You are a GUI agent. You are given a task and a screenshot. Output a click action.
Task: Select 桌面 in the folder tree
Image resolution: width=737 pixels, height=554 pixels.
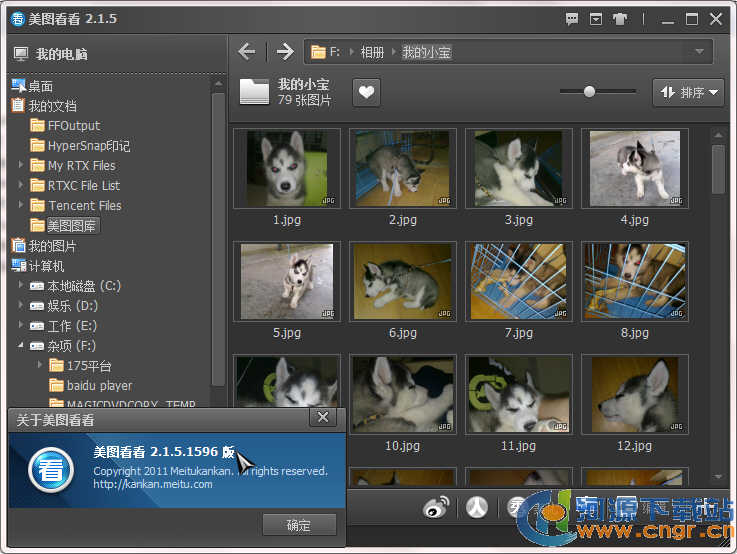click(x=40, y=86)
